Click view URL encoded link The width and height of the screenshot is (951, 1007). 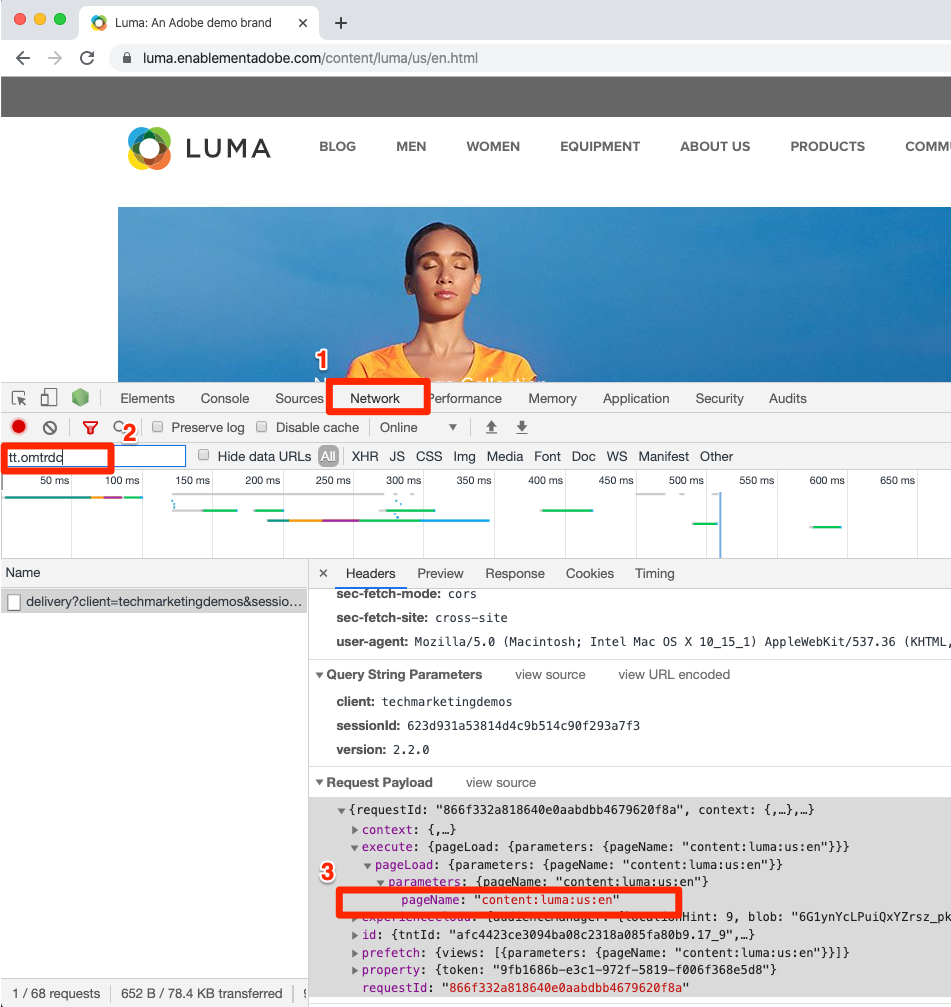point(674,675)
